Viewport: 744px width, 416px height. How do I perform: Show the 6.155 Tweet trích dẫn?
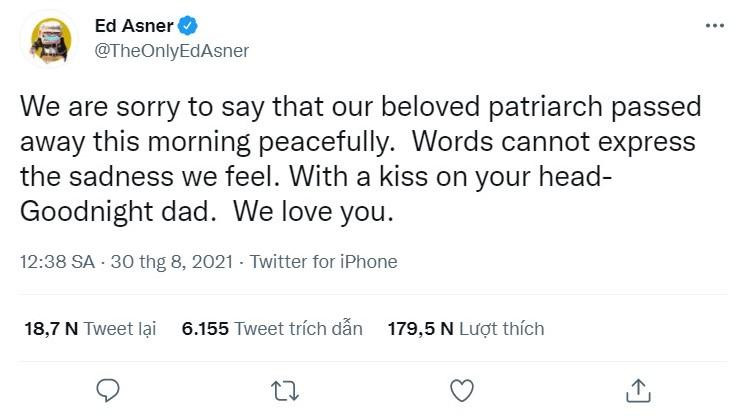pyautogui.click(x=272, y=328)
